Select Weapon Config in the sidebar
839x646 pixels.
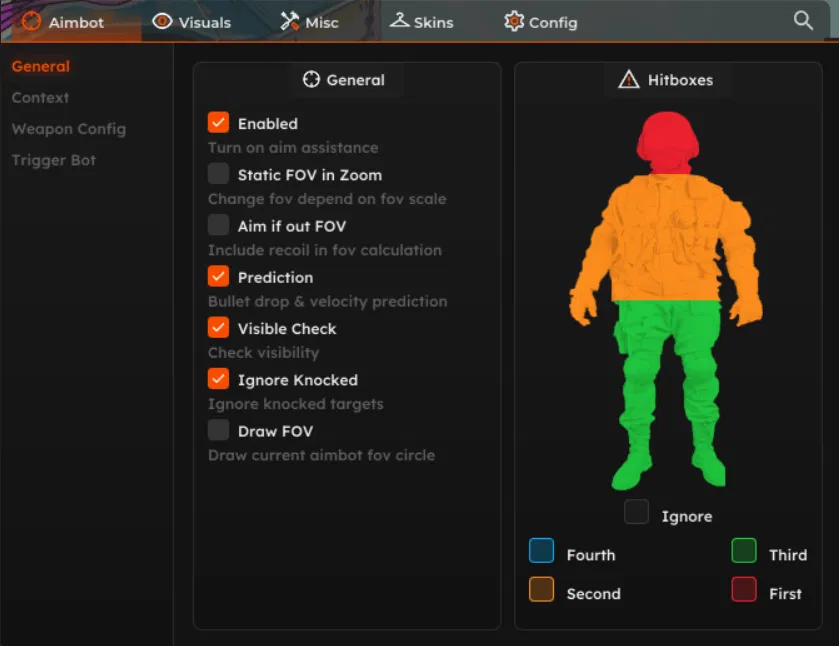pyautogui.click(x=68, y=129)
